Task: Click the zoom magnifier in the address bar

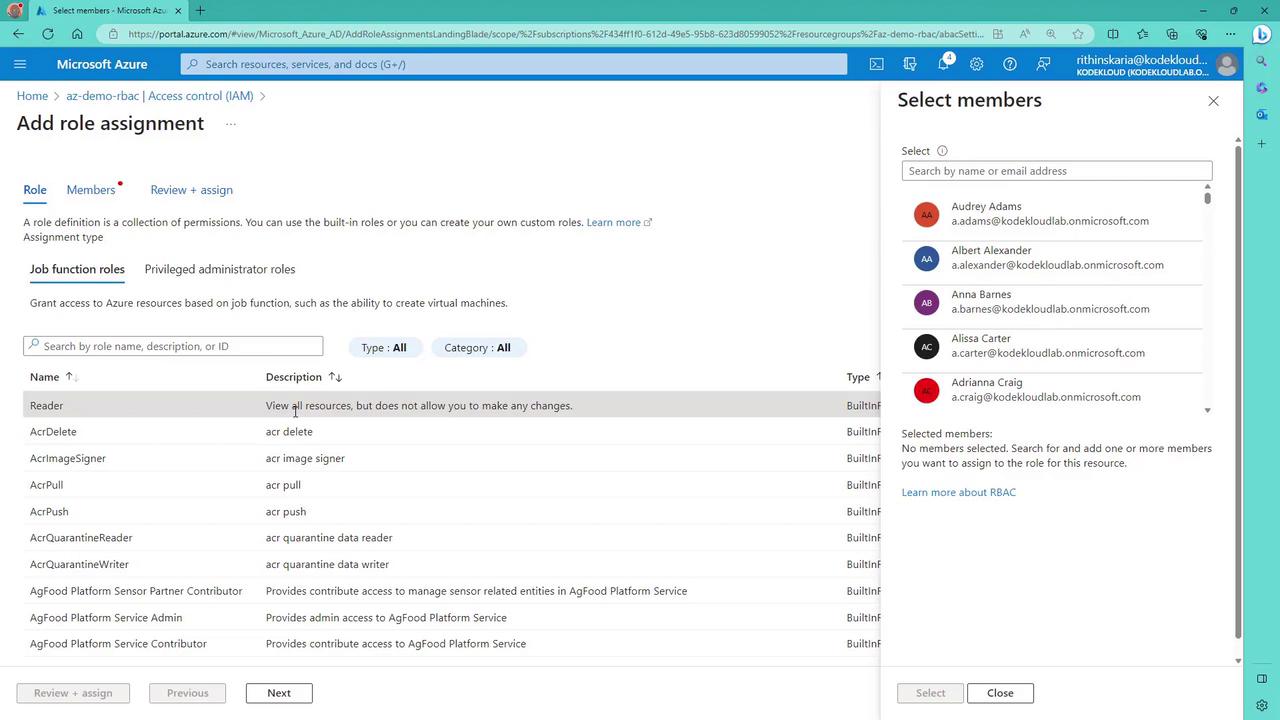Action: pos(1051,34)
